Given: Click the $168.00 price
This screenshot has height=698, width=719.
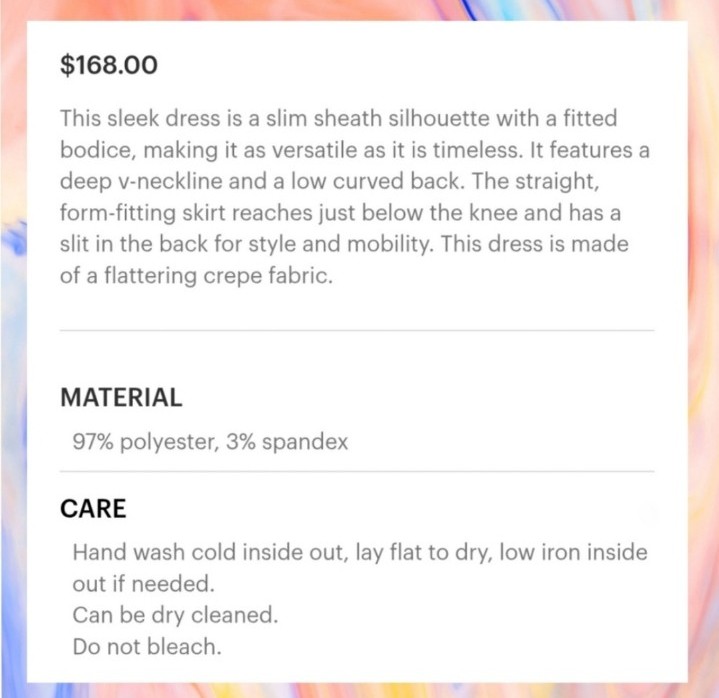Looking at the screenshot, I should (109, 65).
